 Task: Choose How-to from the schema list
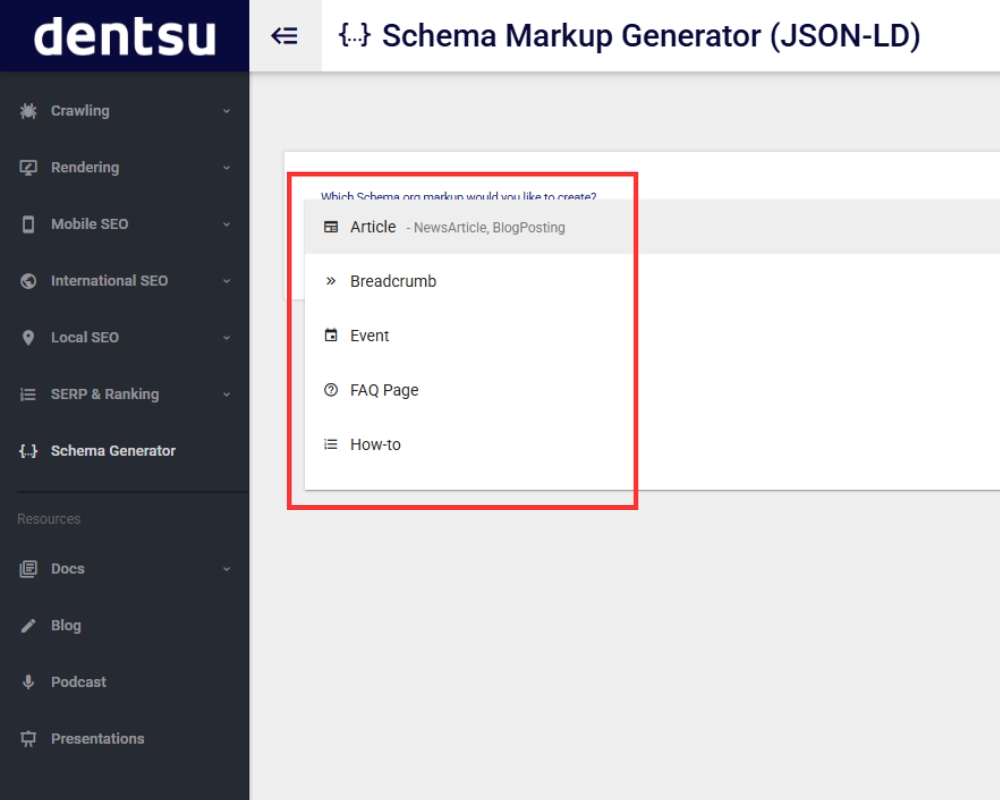[x=652, y=445]
